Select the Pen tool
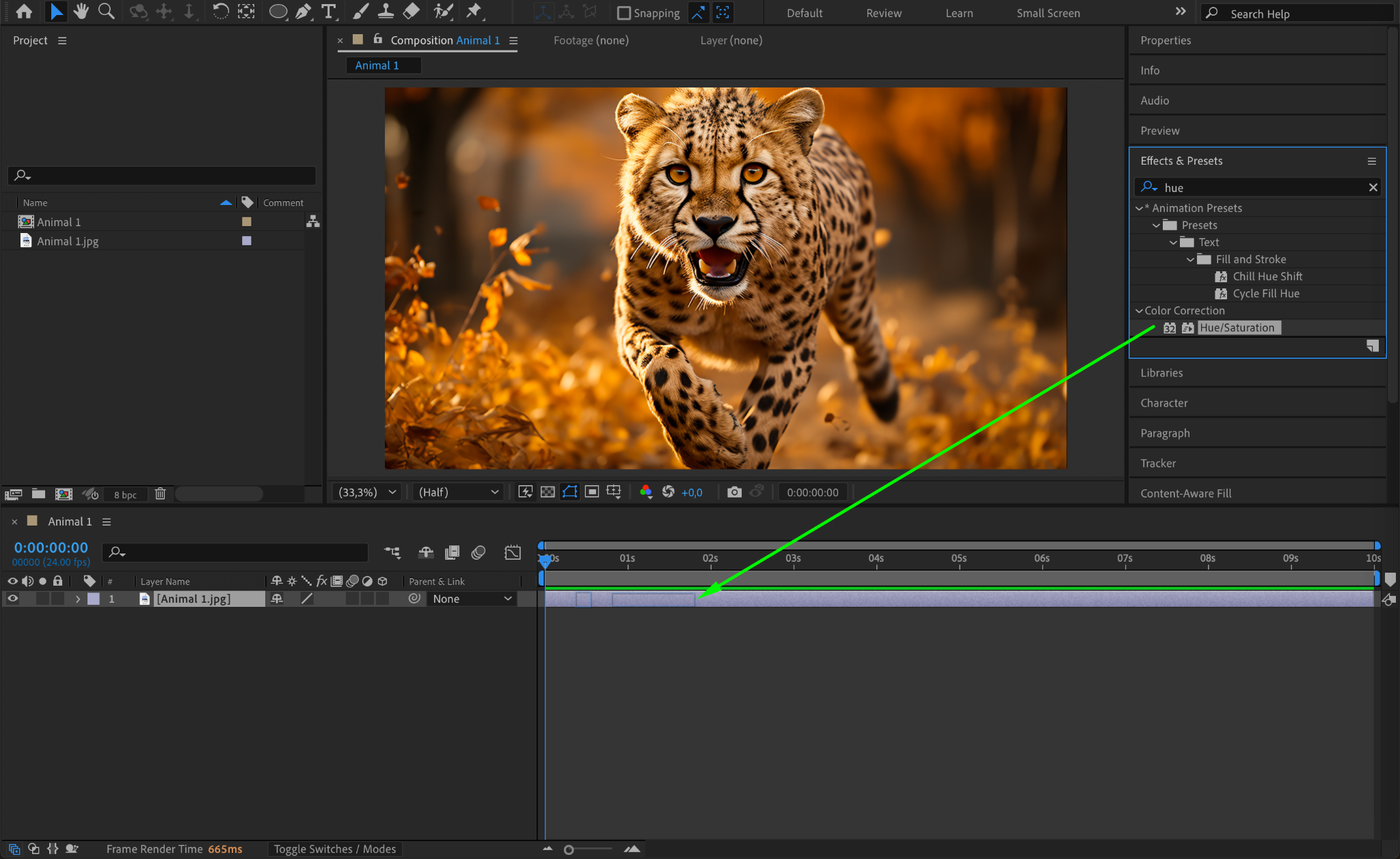The image size is (1400, 859). pyautogui.click(x=303, y=12)
